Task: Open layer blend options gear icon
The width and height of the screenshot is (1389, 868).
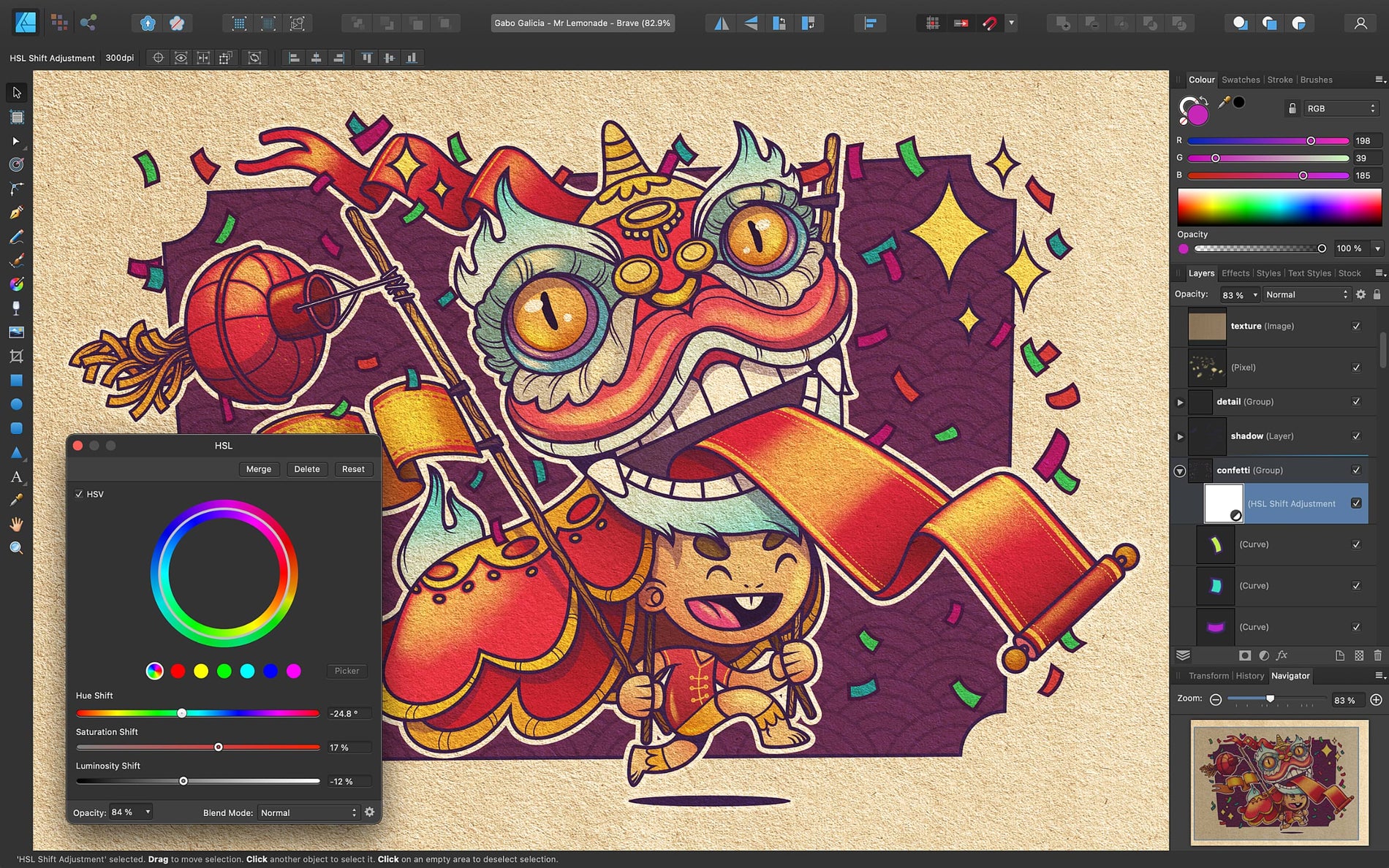Action: coord(1360,294)
